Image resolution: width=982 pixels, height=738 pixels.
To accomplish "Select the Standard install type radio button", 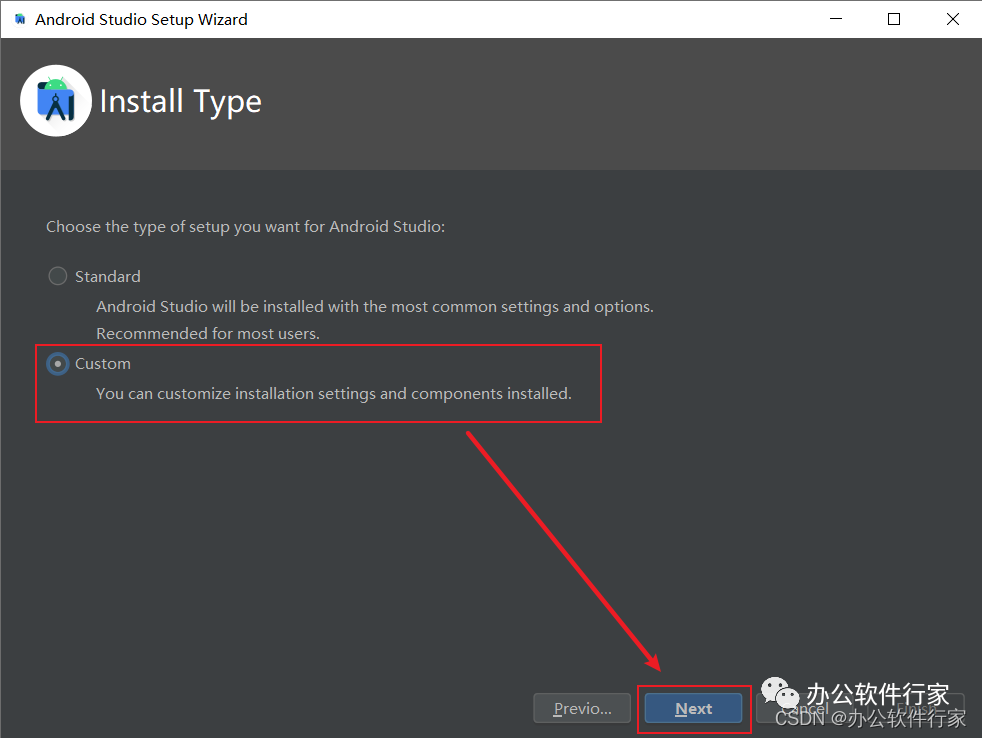I will tap(58, 276).
